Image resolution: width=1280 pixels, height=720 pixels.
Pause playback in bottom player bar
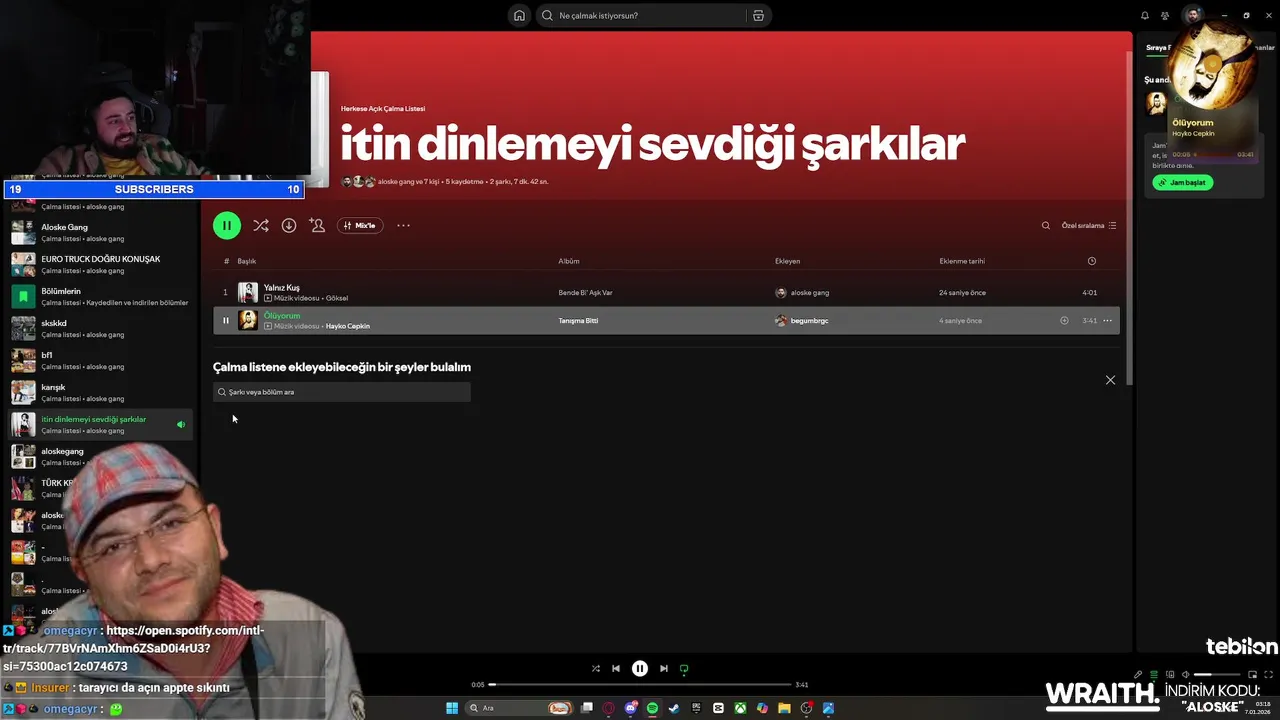coord(640,668)
